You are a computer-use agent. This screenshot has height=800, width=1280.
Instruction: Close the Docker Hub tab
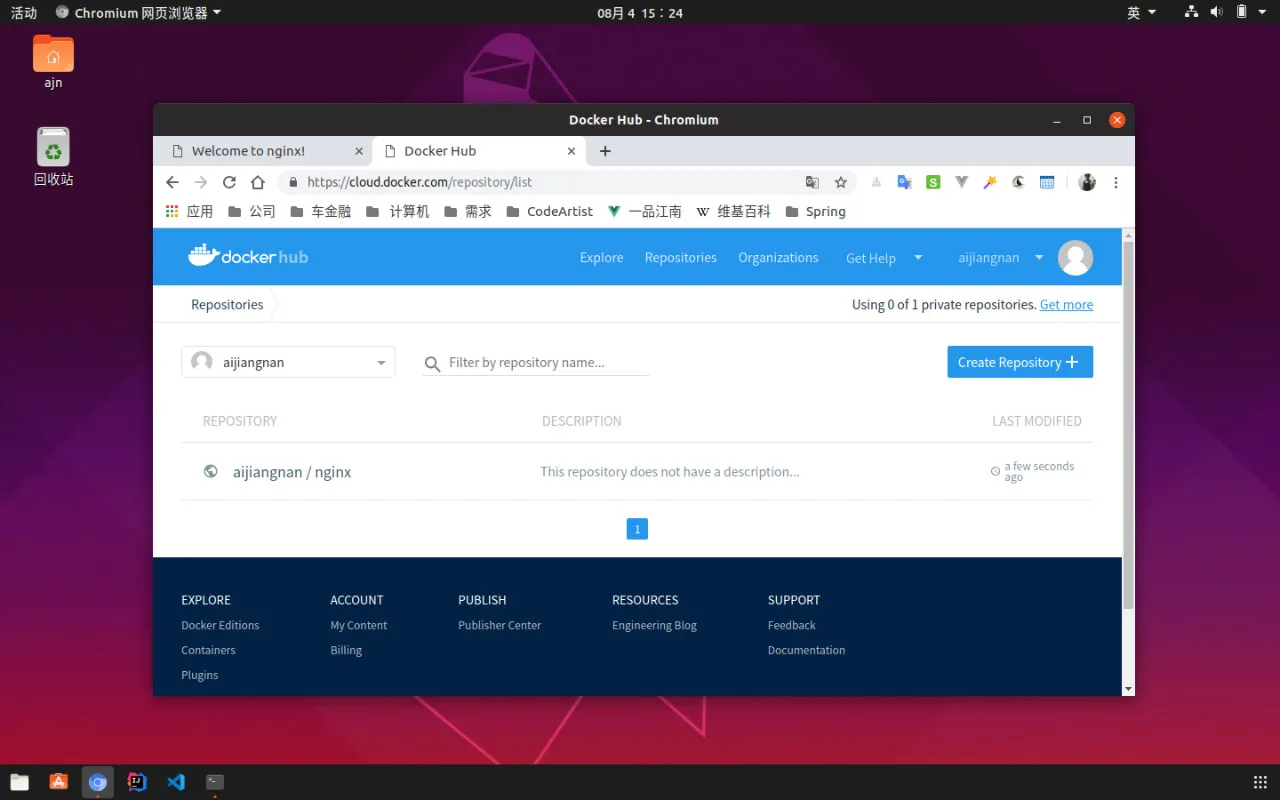click(572, 151)
